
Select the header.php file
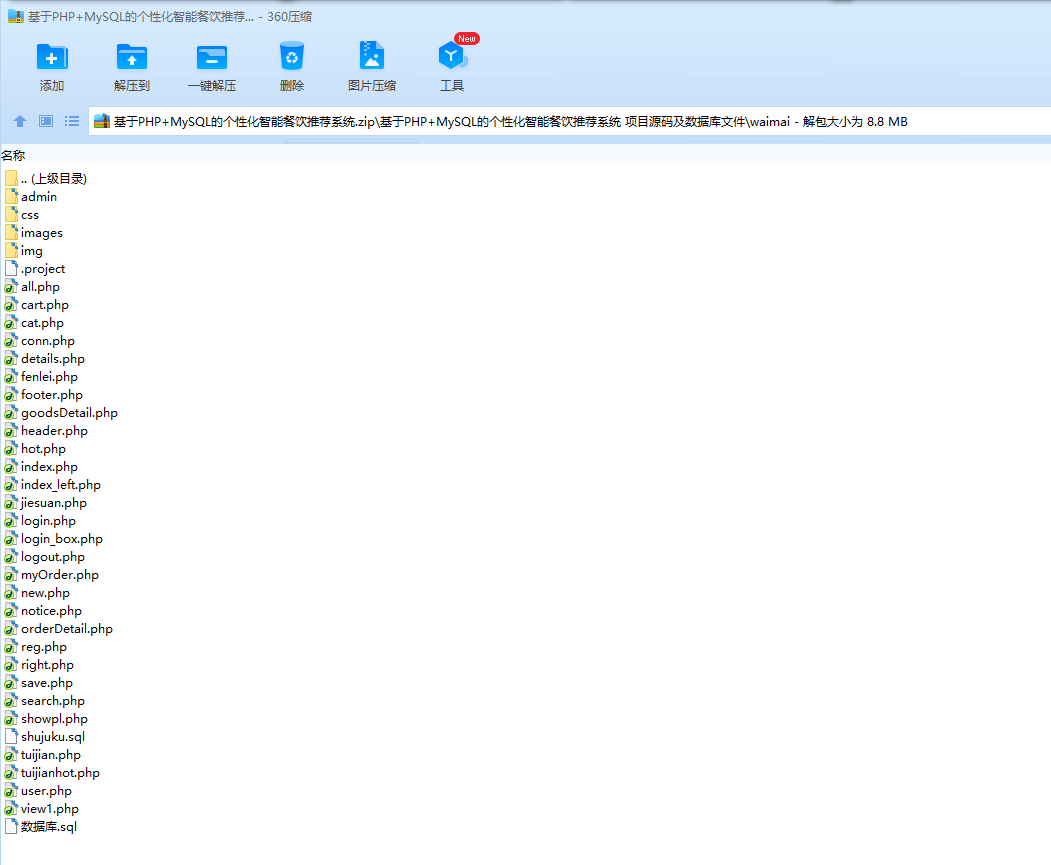click(46, 431)
